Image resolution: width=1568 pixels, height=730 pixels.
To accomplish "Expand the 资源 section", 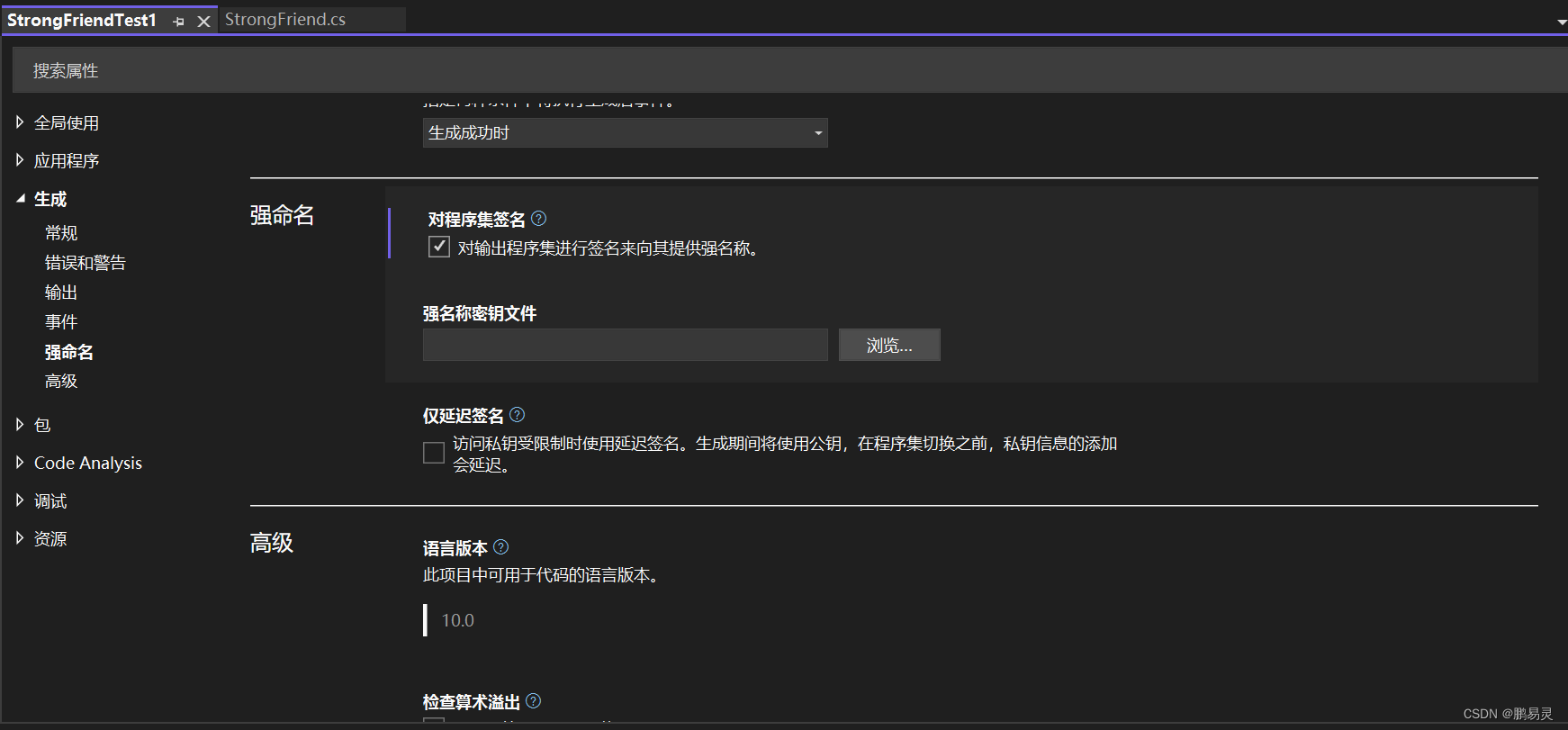I will [x=20, y=538].
